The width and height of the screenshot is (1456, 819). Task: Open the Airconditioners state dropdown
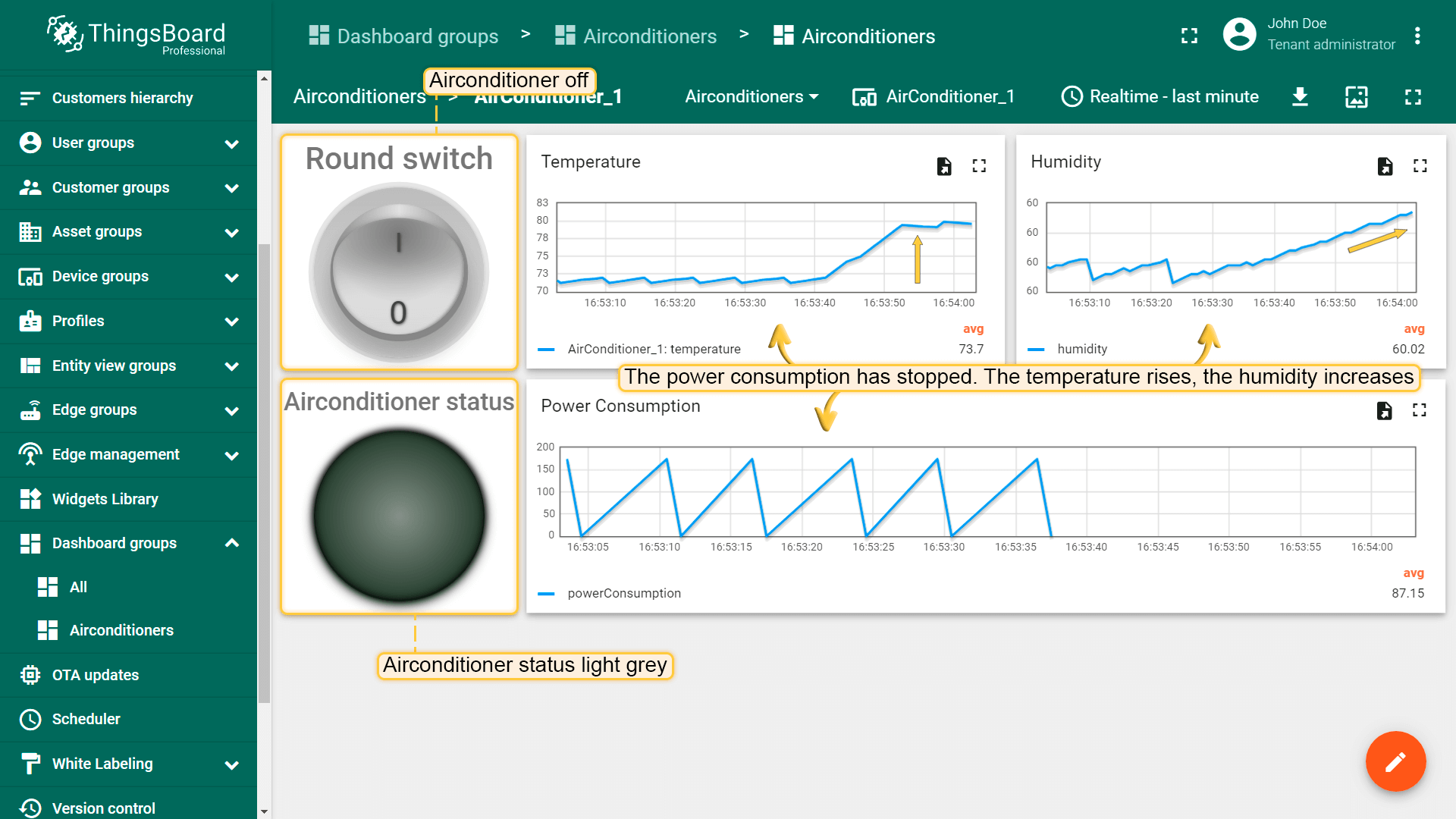[752, 96]
